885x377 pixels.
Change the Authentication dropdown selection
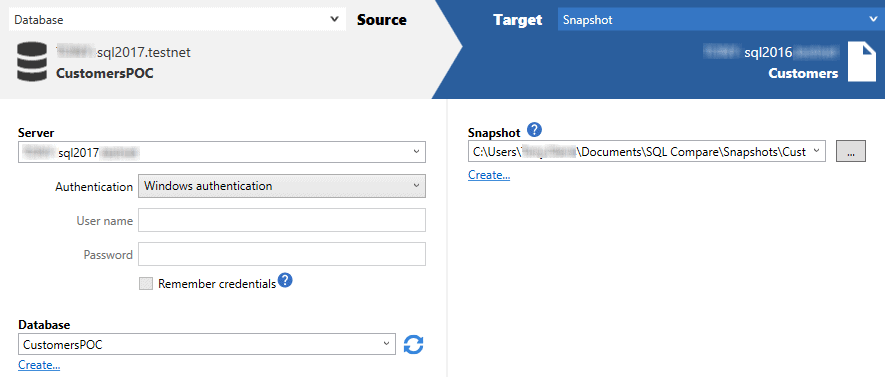[282, 186]
